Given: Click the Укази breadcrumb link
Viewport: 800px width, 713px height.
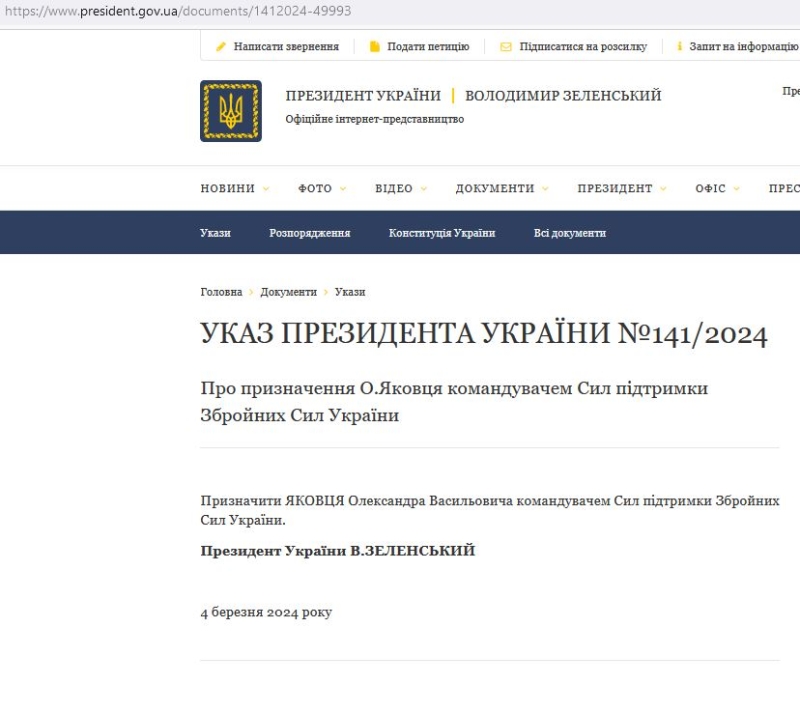Looking at the screenshot, I should [350, 292].
